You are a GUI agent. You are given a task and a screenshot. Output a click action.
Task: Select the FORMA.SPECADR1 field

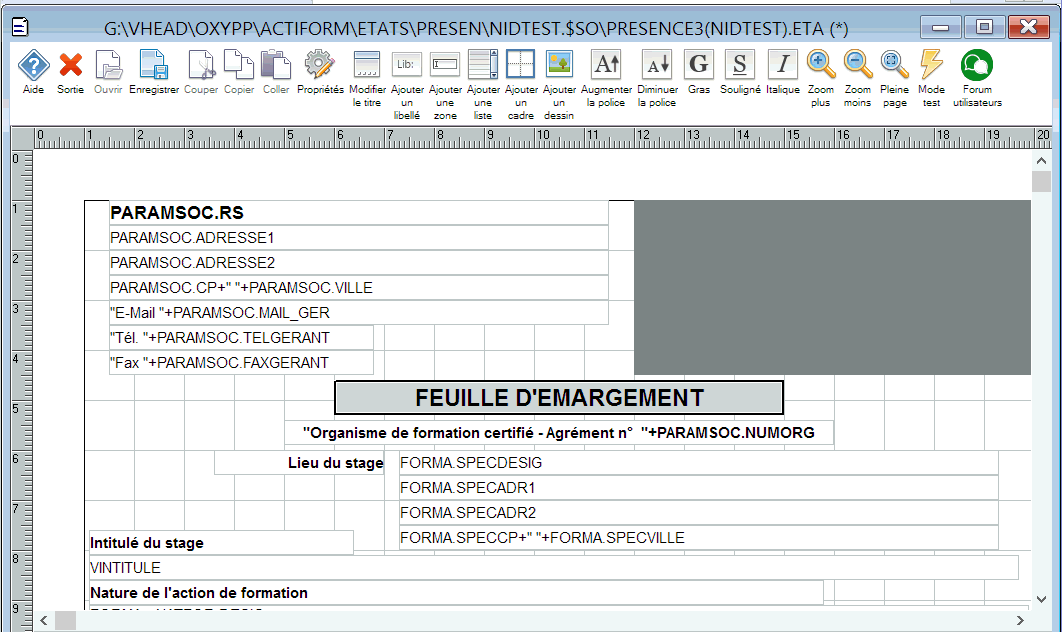[698, 488]
